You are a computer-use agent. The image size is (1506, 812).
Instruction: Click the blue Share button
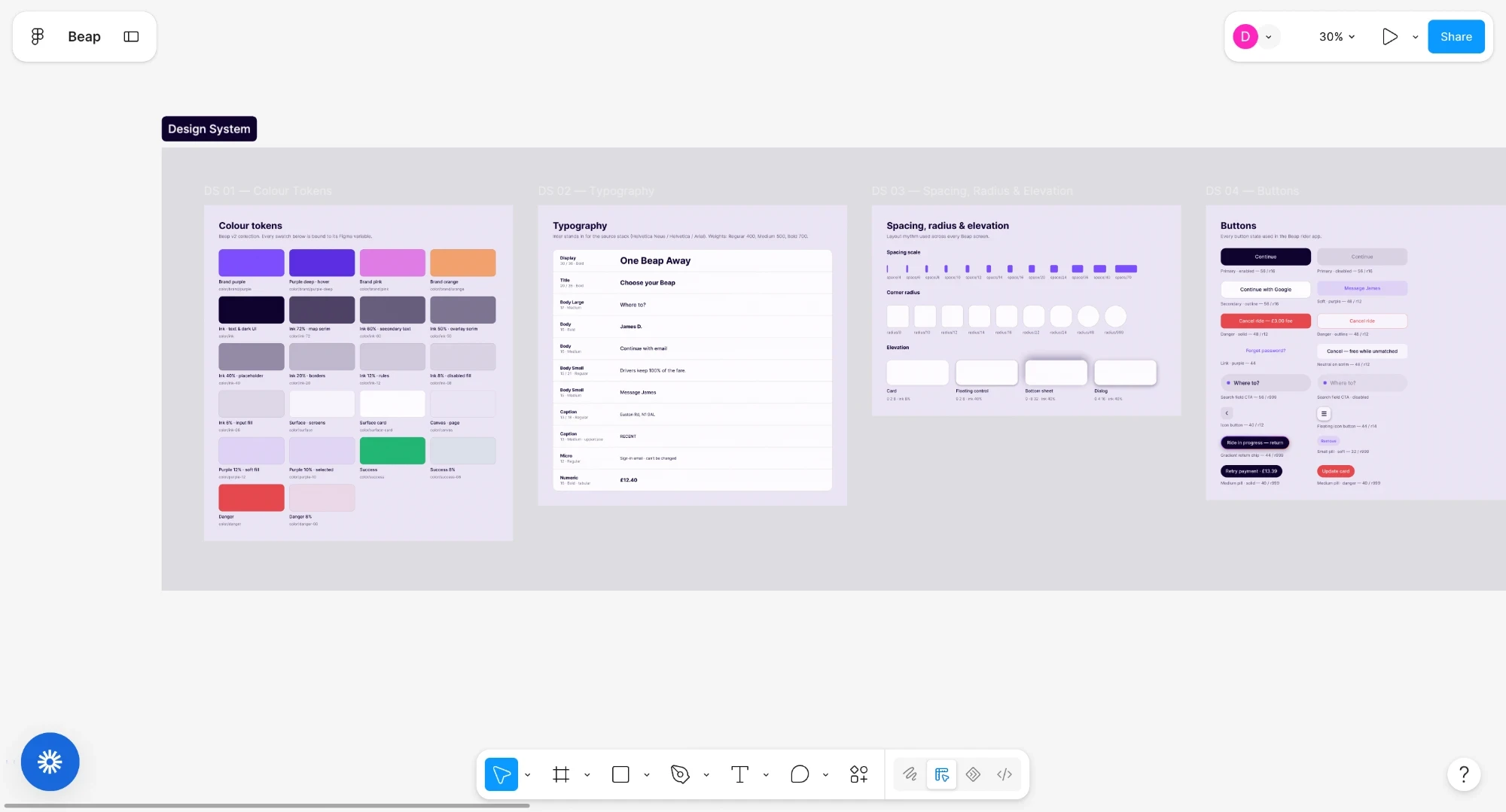[1456, 36]
